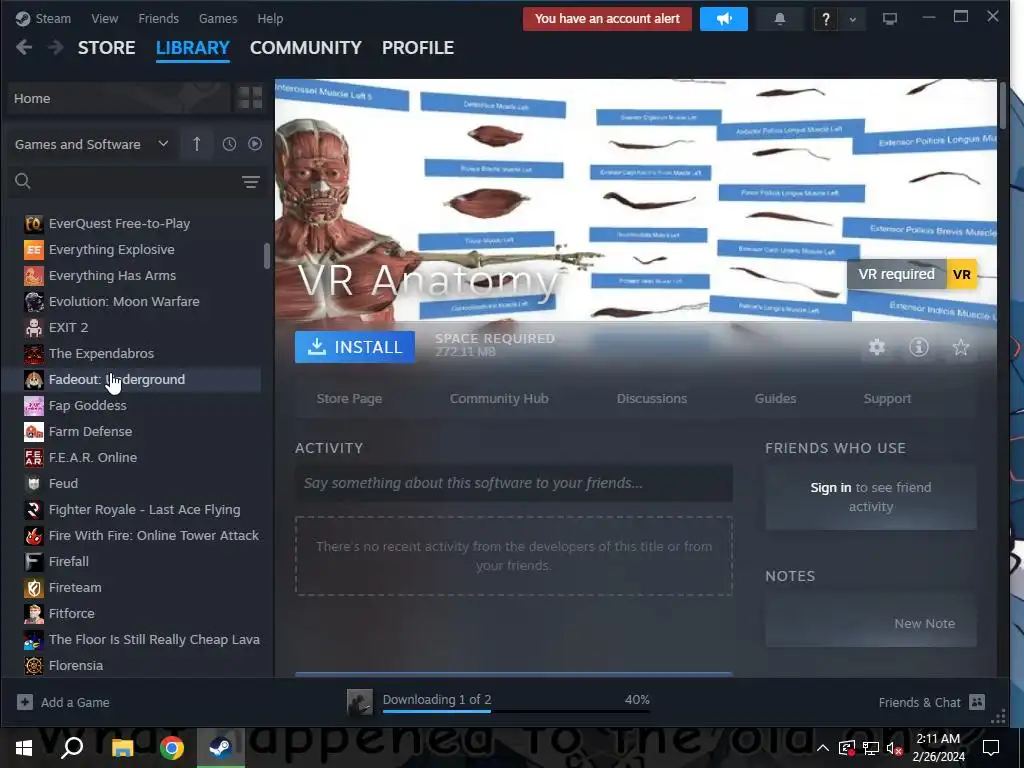Open Chrome from the taskbar
This screenshot has width=1024, height=768.
(171, 748)
